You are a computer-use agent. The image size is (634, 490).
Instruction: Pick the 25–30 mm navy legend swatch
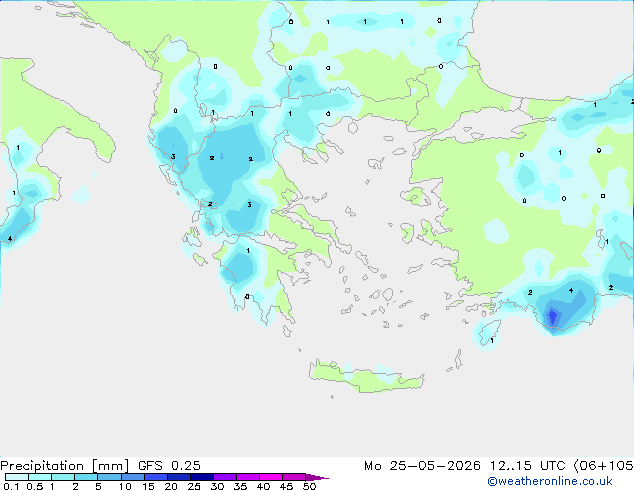(x=202, y=477)
